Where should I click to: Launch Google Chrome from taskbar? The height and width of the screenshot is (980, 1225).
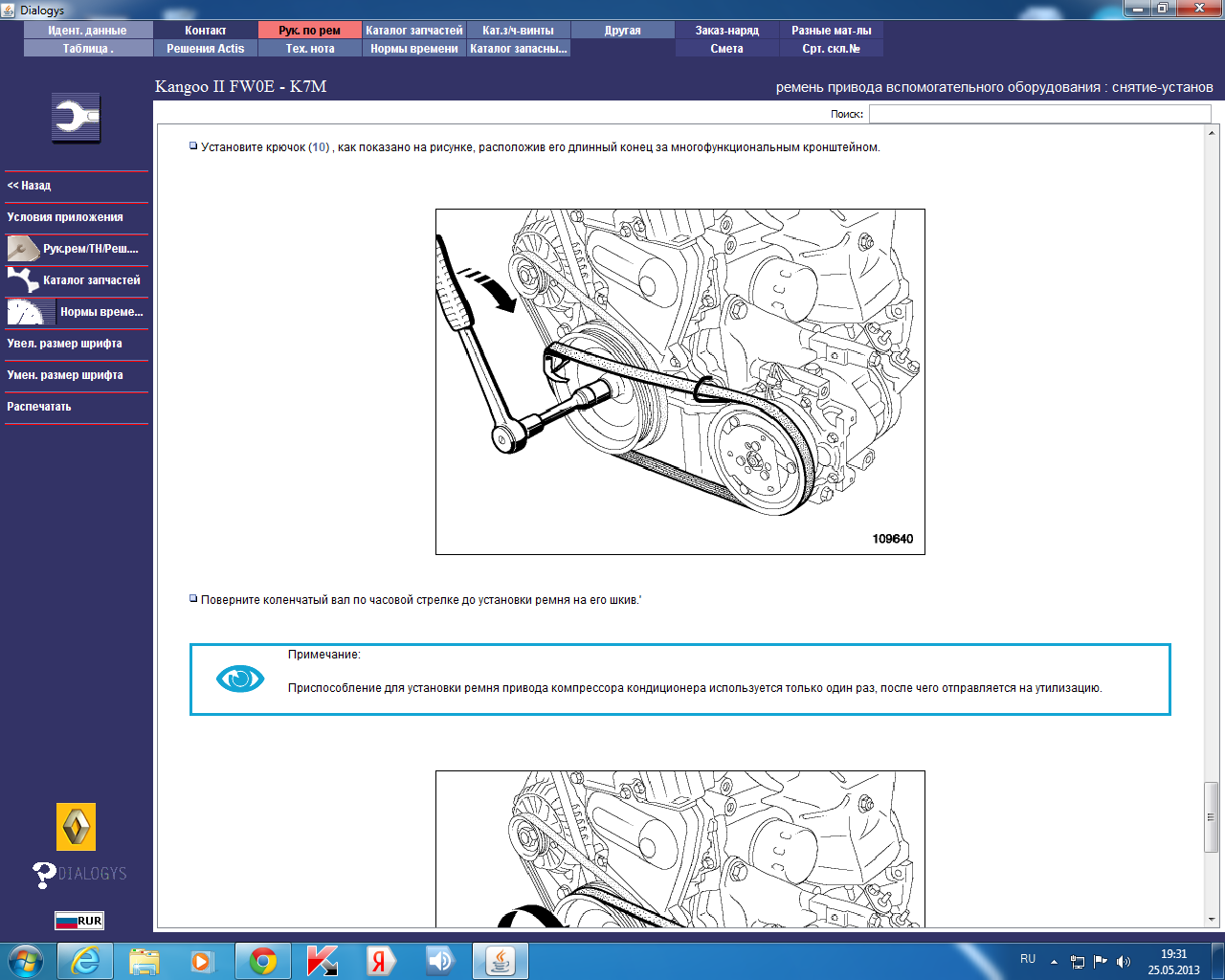pos(263,961)
